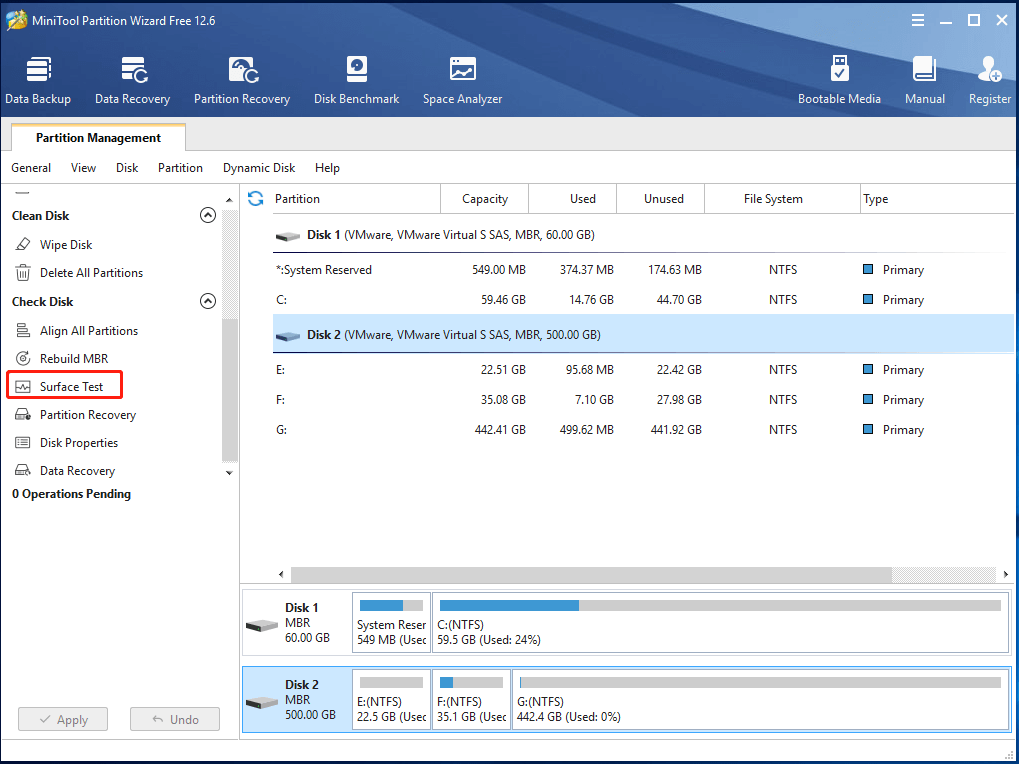Click the partition list right scroll arrow

[x=1005, y=574]
